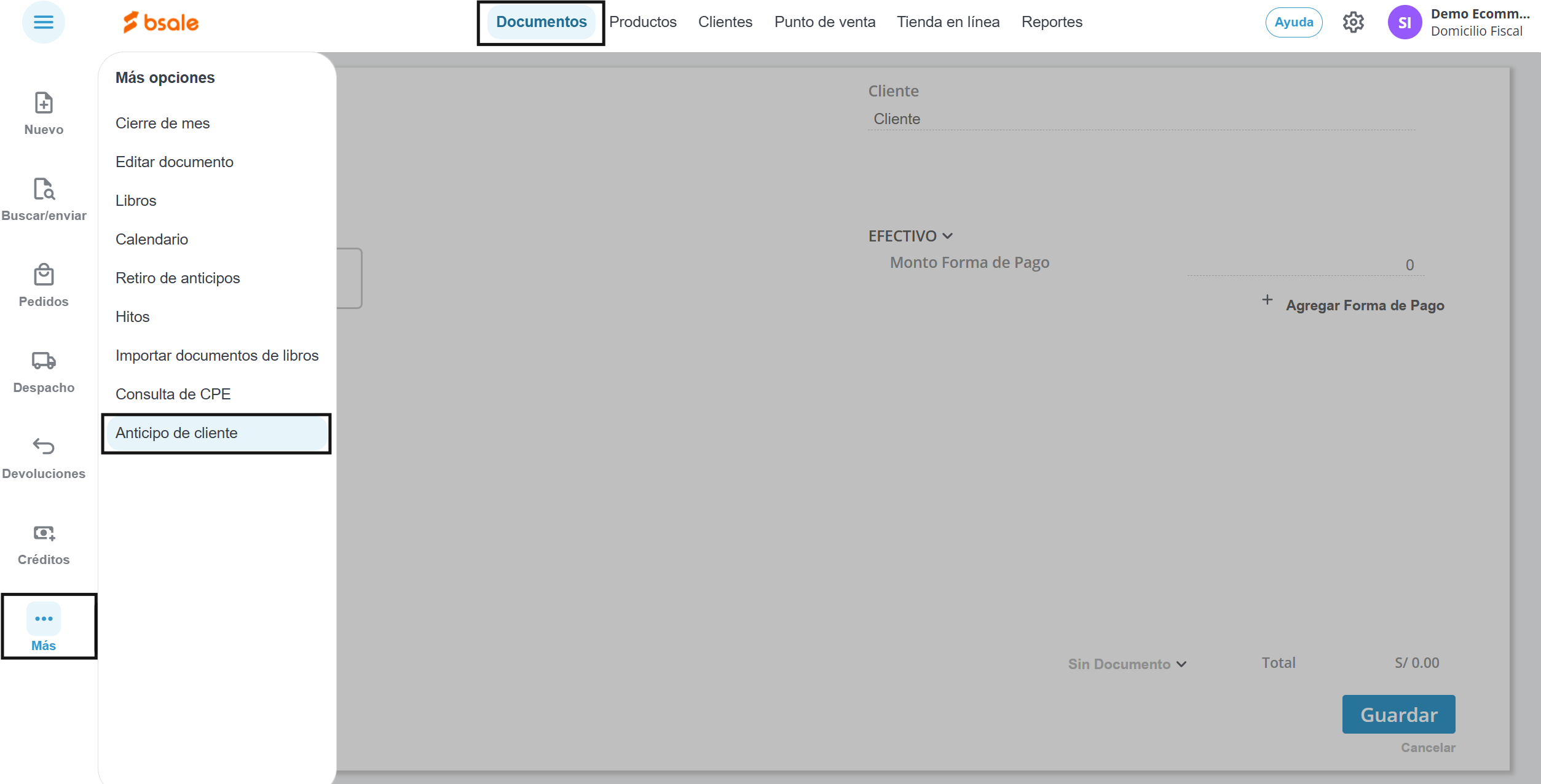Click Agregar Forma de Pago

(1364, 305)
